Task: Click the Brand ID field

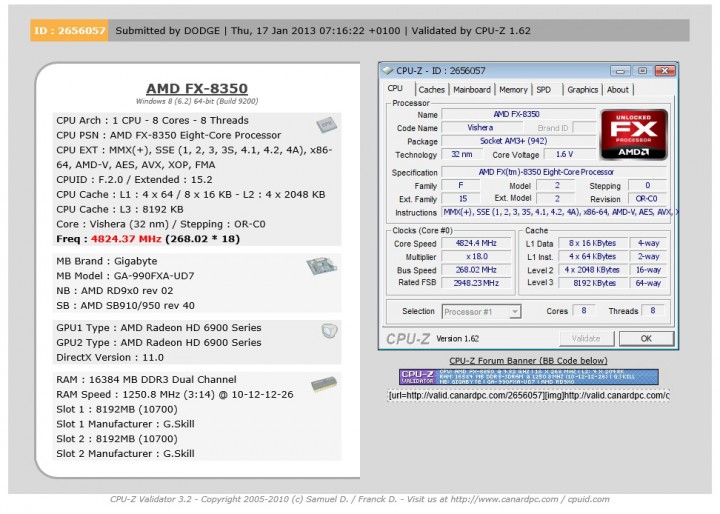Action: tap(584, 128)
